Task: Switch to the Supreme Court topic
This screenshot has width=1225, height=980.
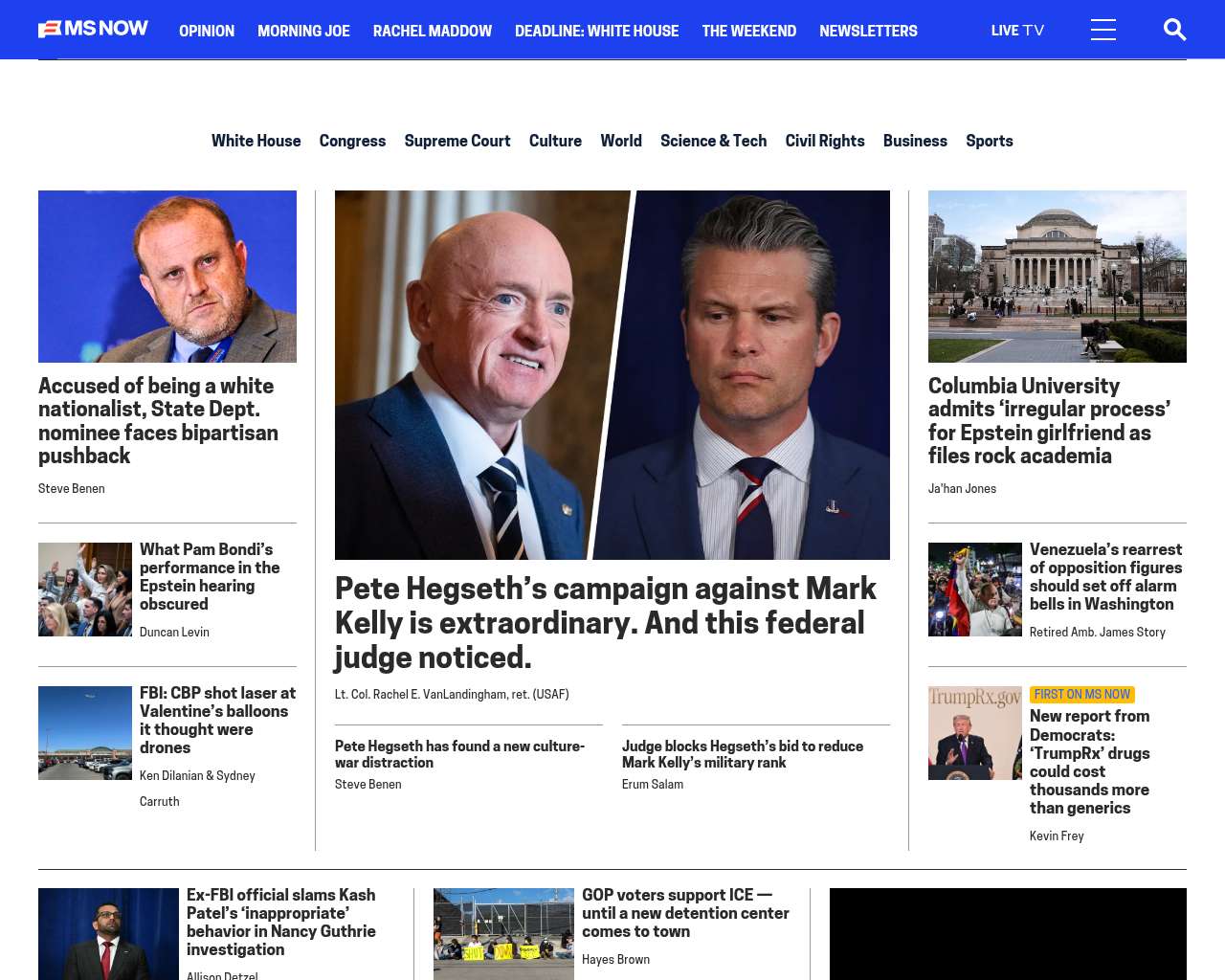Action: (x=457, y=141)
